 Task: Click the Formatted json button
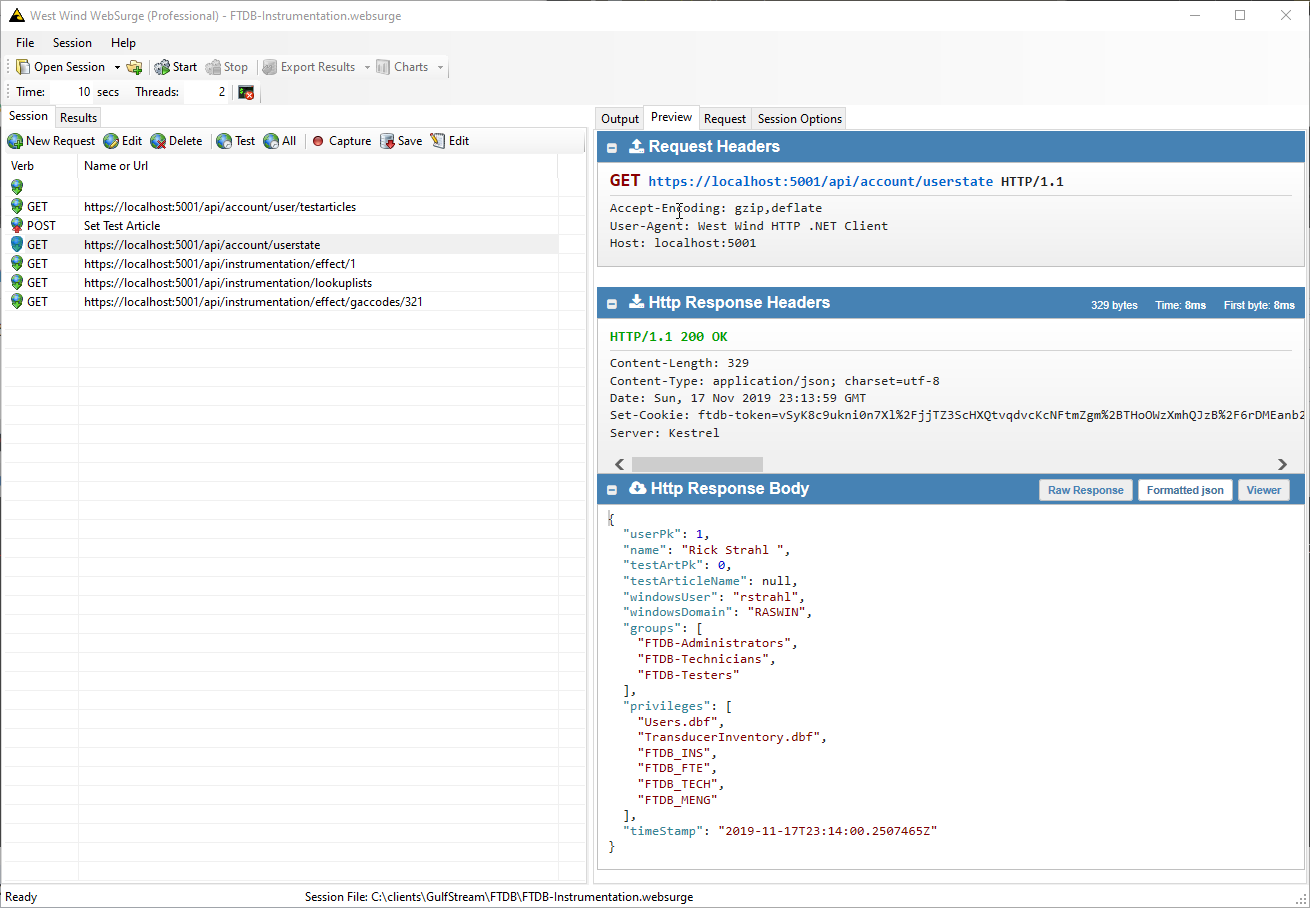[x=1184, y=490]
